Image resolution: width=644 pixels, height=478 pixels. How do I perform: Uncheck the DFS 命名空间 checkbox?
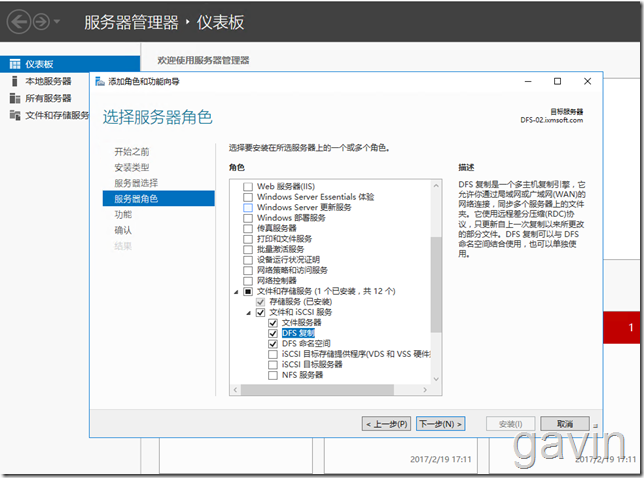click(x=273, y=344)
